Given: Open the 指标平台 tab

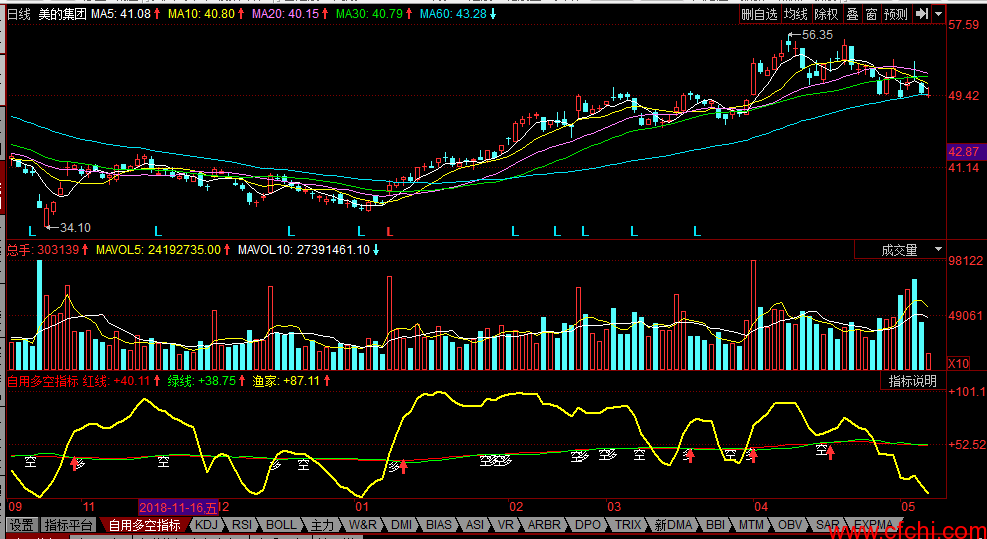Looking at the screenshot, I should pos(69,525).
